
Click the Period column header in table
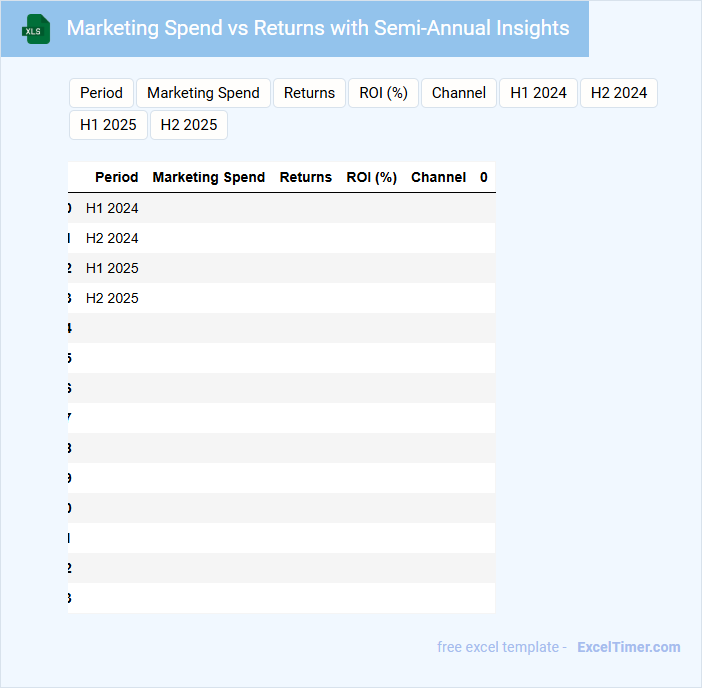coord(116,177)
